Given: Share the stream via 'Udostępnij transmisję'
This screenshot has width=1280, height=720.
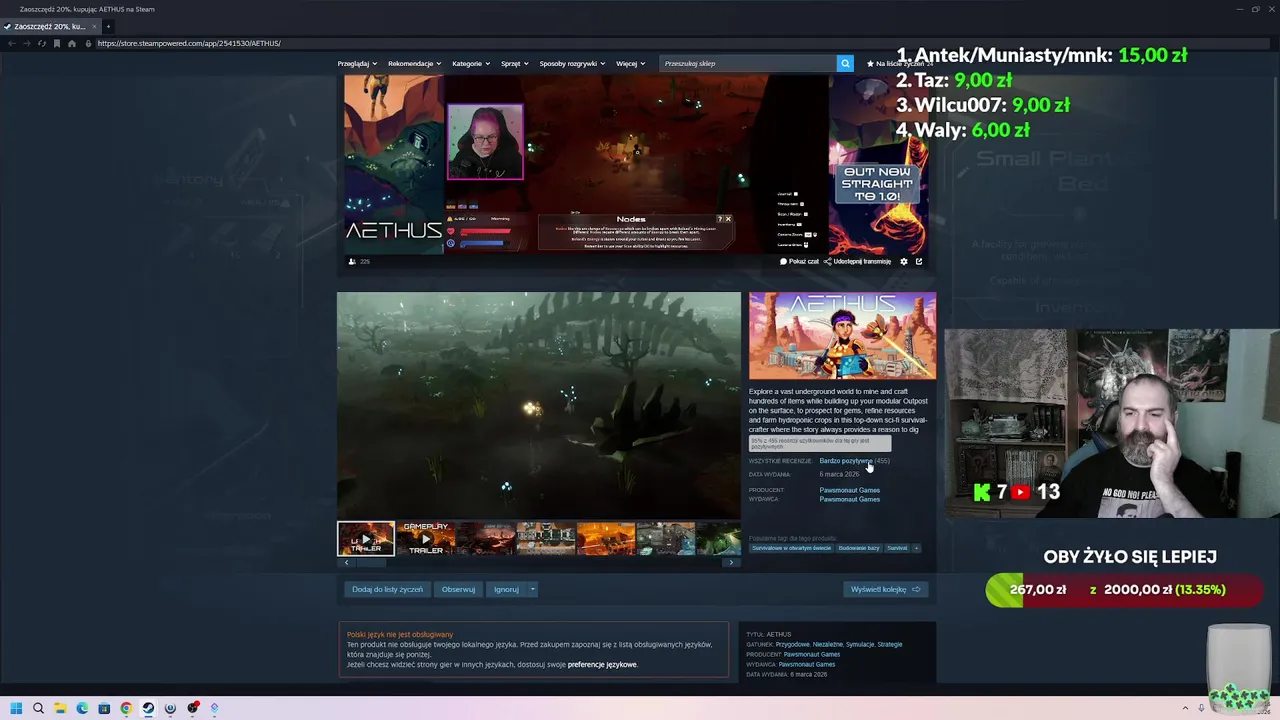Looking at the screenshot, I should pyautogui.click(x=857, y=261).
